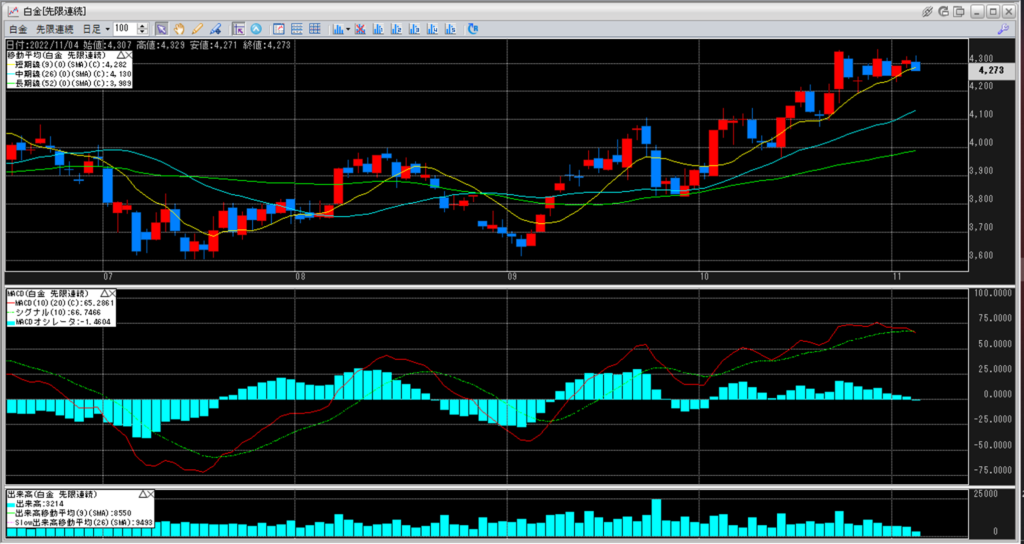Click the 短期線(9) moving average legend entry
Viewport: 1024px width, 544px height.
(69, 65)
